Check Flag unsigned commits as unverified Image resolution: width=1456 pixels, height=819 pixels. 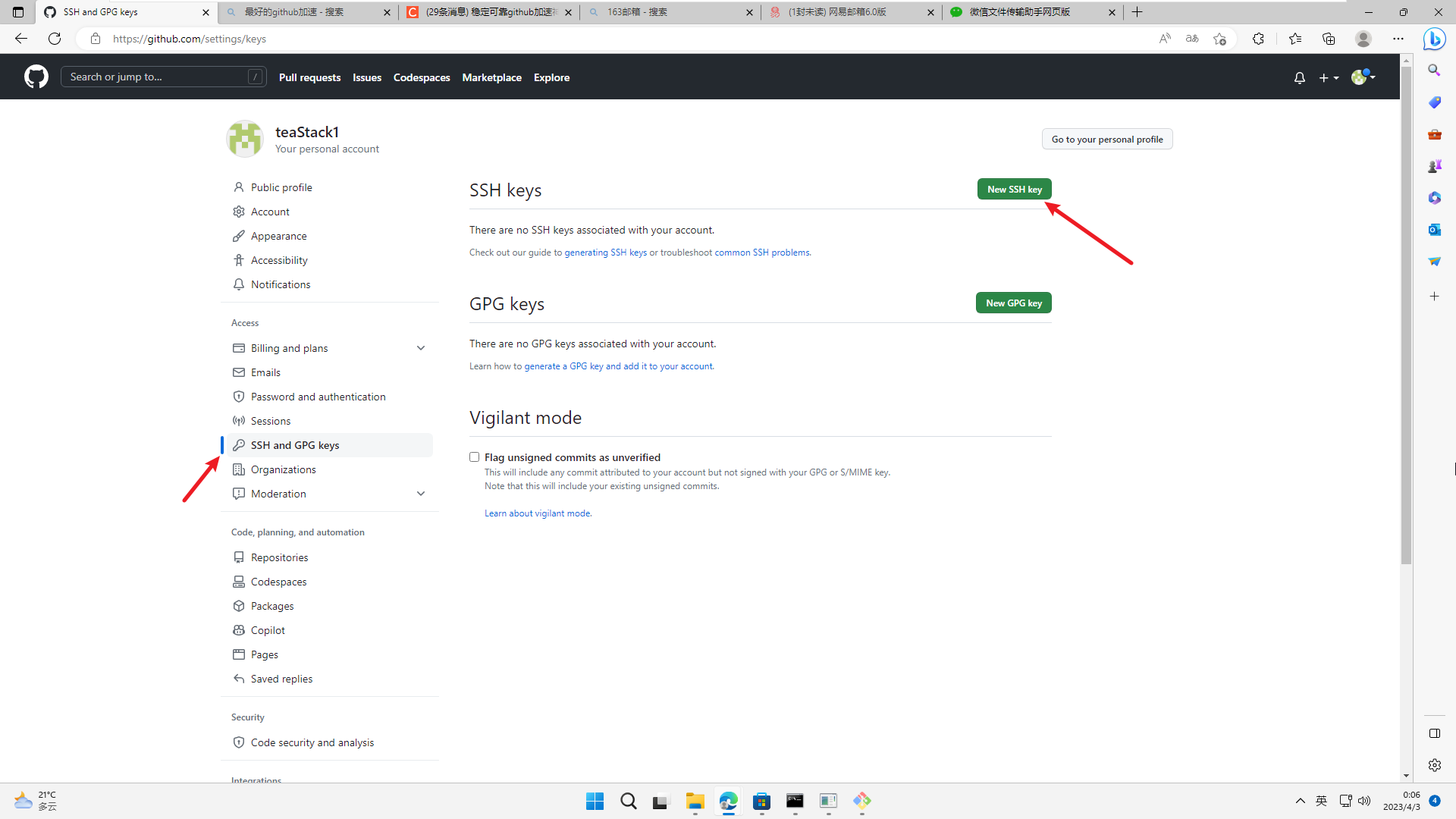click(474, 457)
